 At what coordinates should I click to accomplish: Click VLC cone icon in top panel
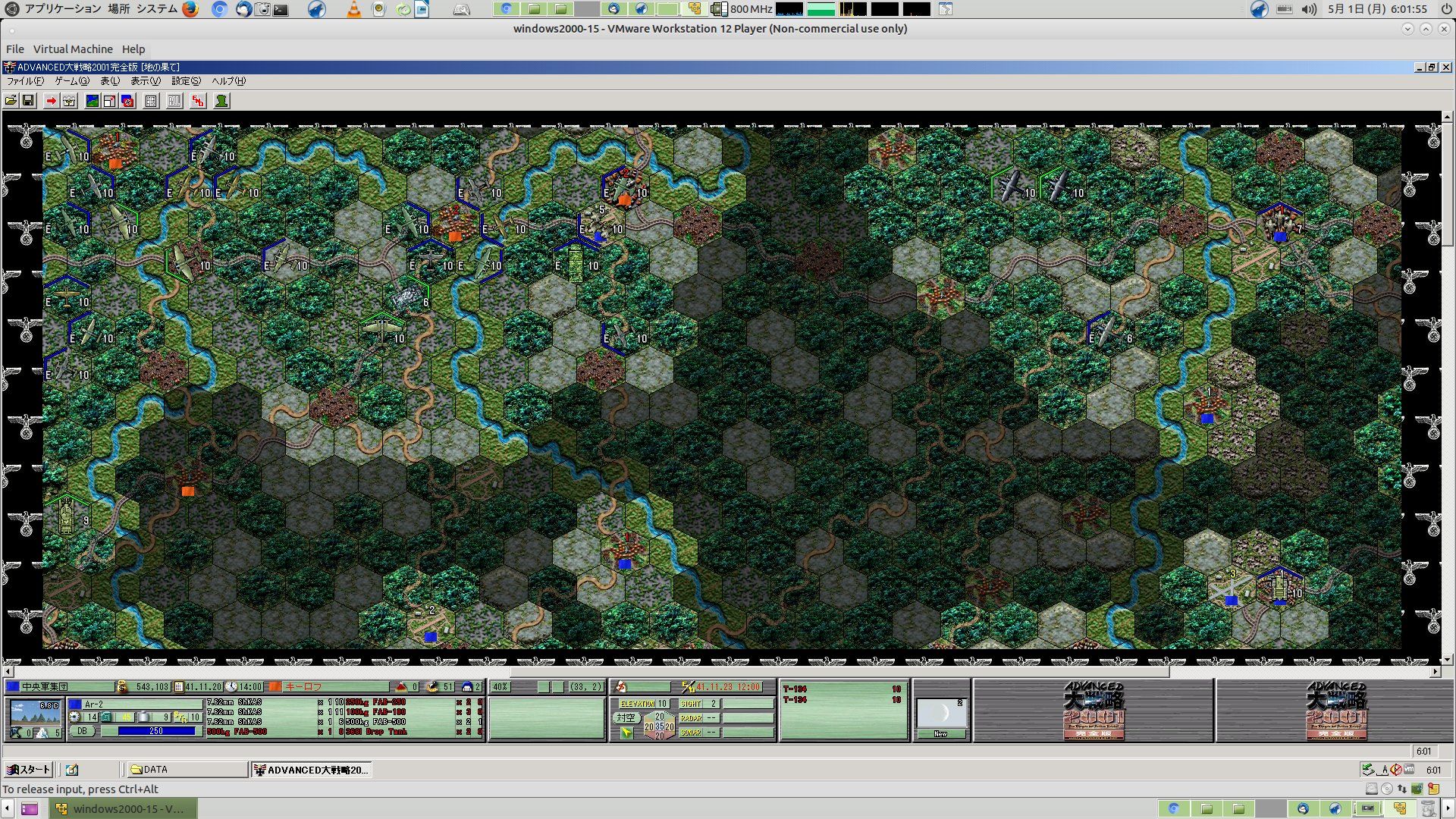coord(354,9)
